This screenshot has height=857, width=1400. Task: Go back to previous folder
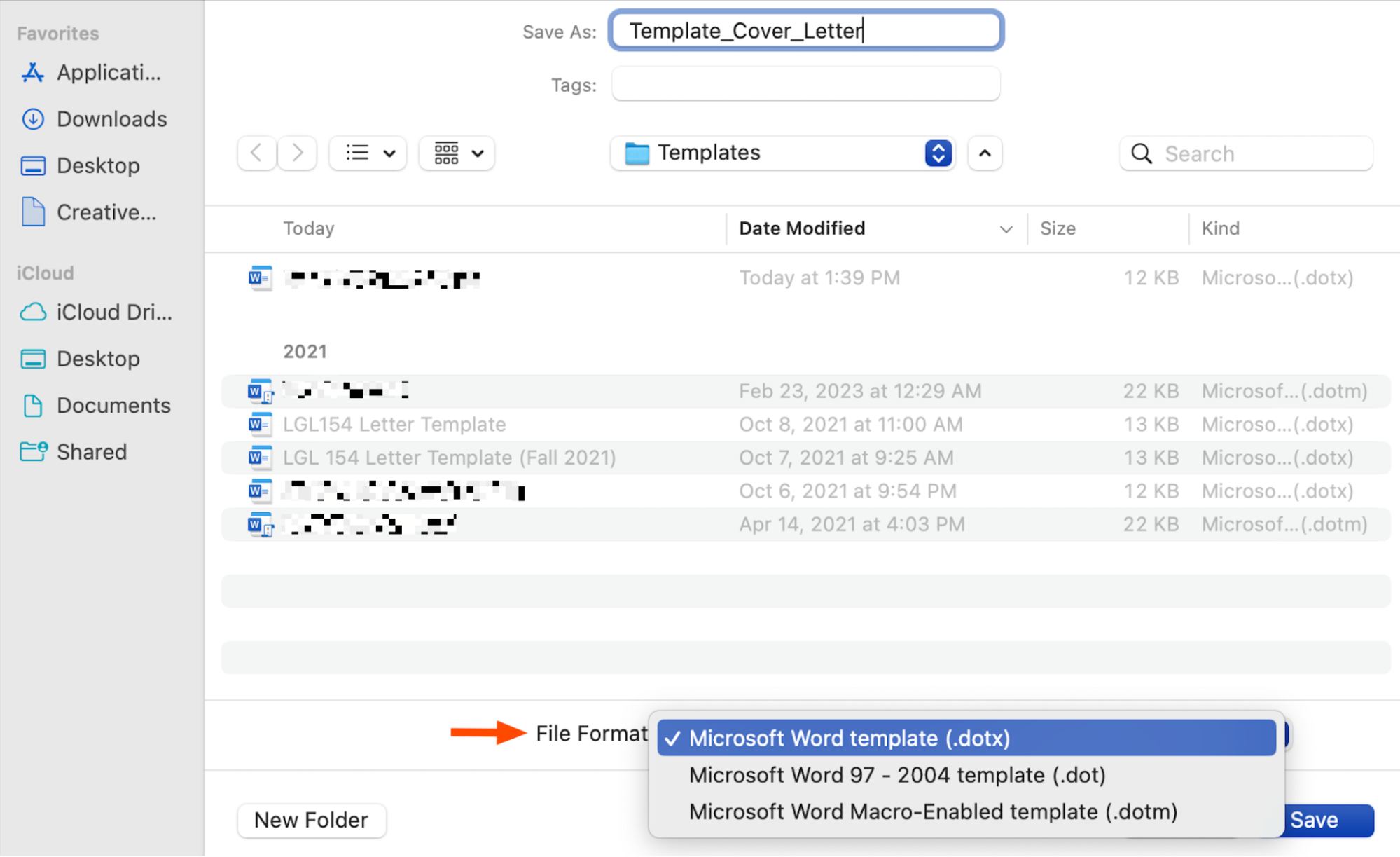coord(257,153)
